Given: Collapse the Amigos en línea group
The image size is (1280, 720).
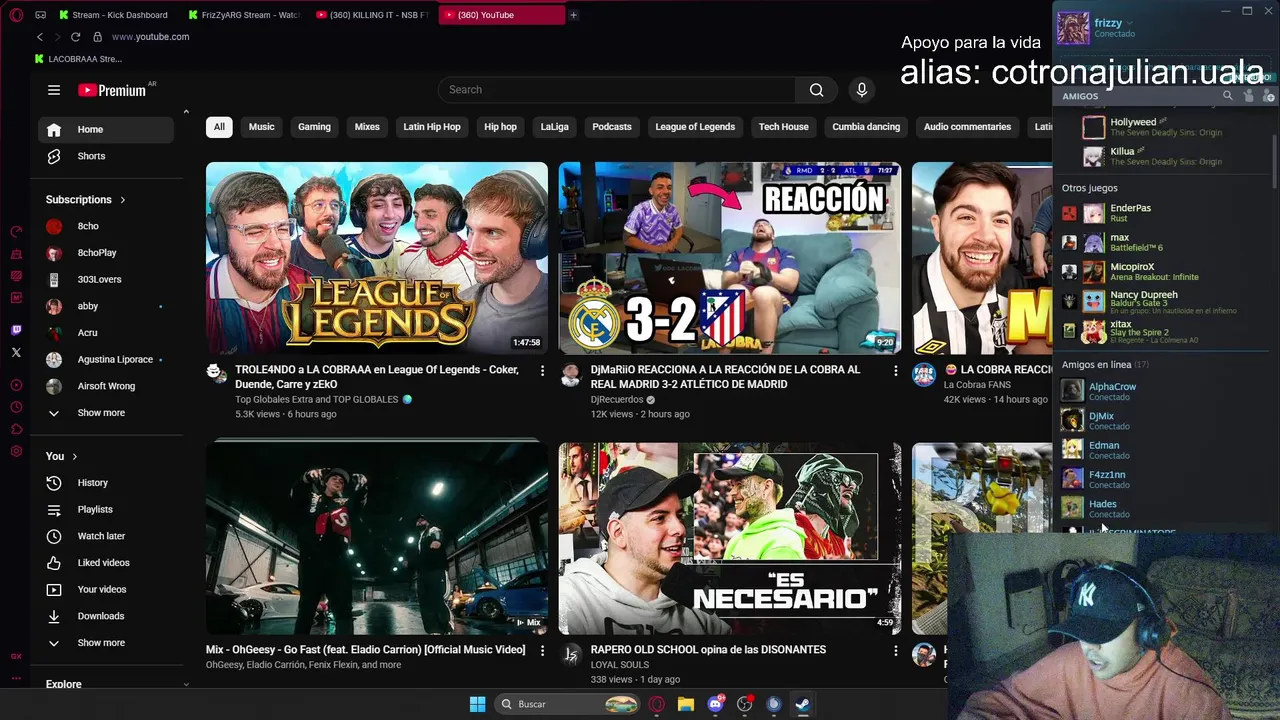Looking at the screenshot, I should 1105,365.
